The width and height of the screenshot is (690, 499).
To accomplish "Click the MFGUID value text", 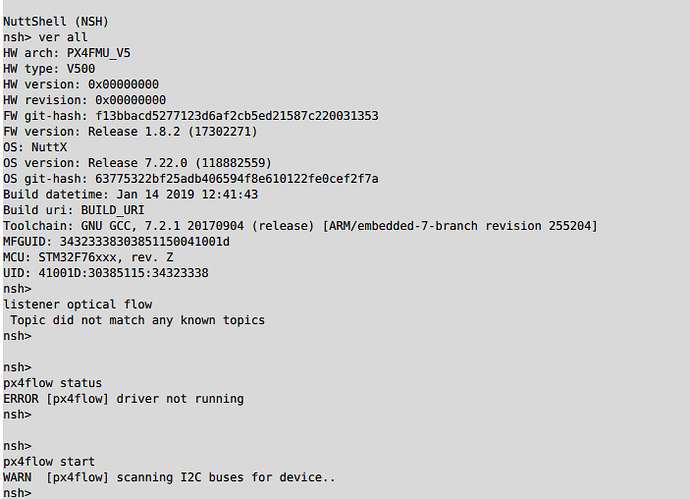I will (145, 242).
